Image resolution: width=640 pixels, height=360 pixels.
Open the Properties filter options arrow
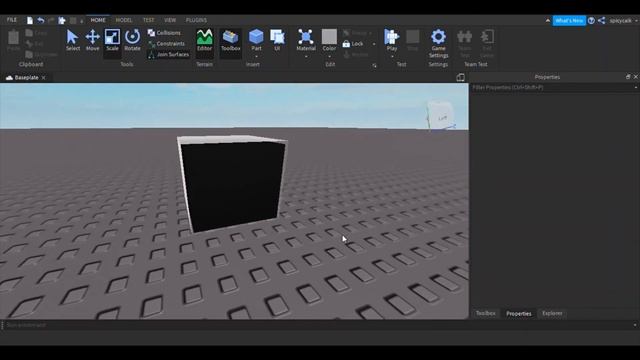point(636,87)
